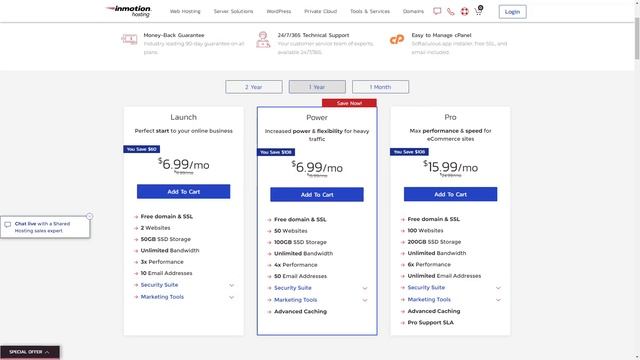Click 'Advanced Caching' in Power plan
The width and height of the screenshot is (640, 360).
[x=300, y=311]
